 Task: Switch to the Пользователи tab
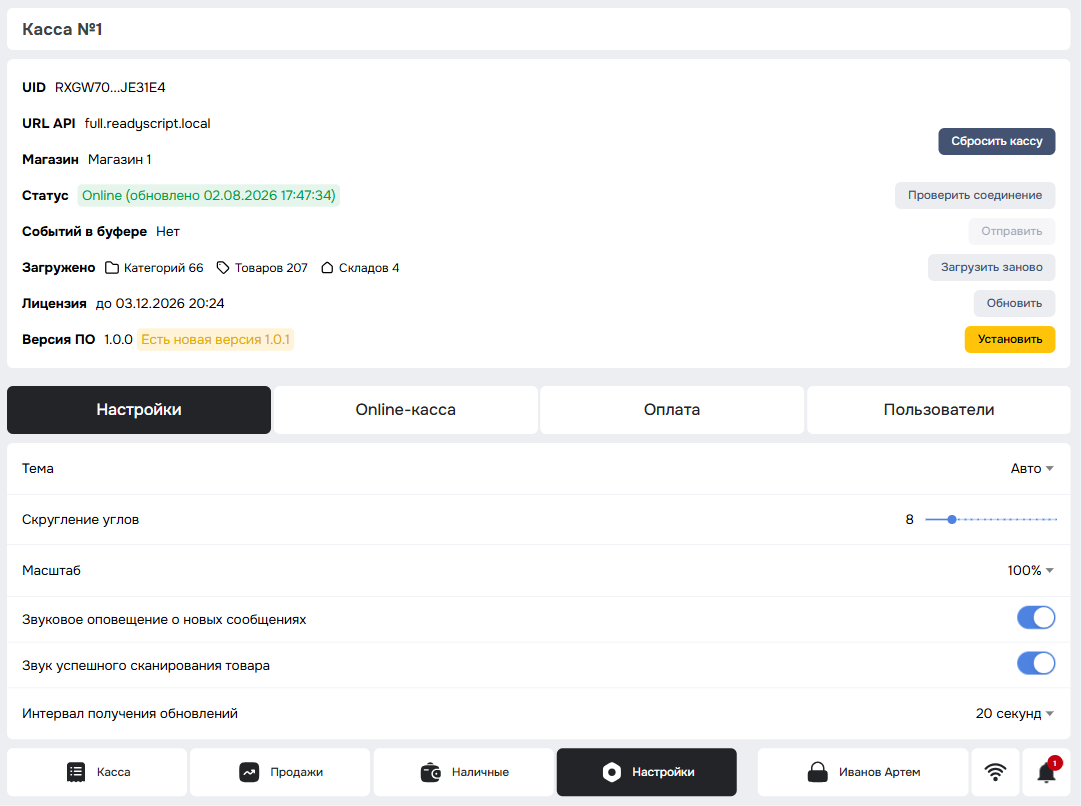point(939,410)
